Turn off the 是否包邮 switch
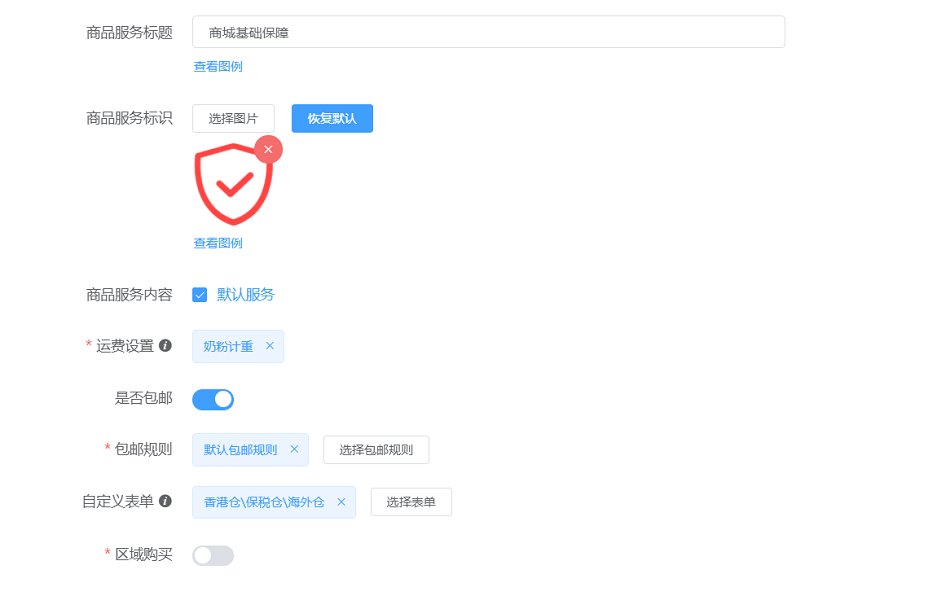This screenshot has width=950, height=596. point(213,399)
